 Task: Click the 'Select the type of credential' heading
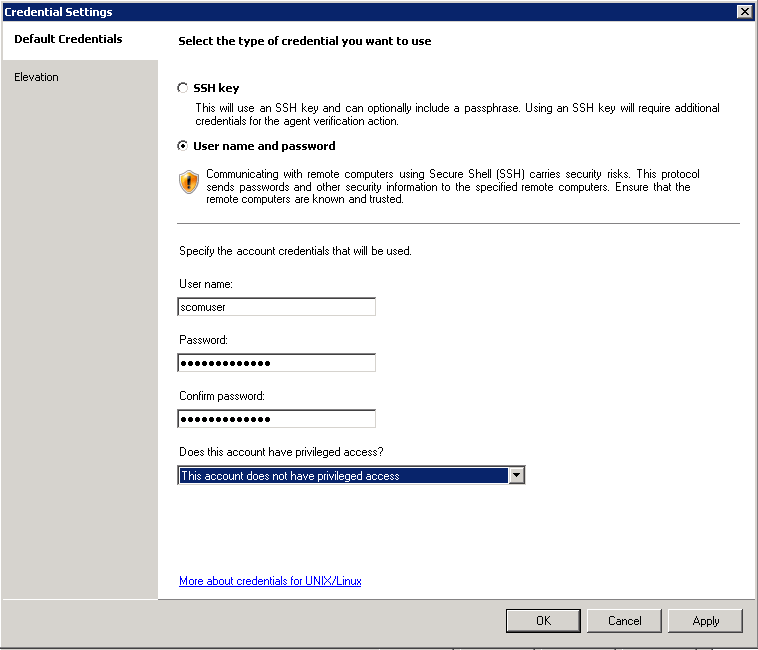pyautogui.click(x=304, y=41)
